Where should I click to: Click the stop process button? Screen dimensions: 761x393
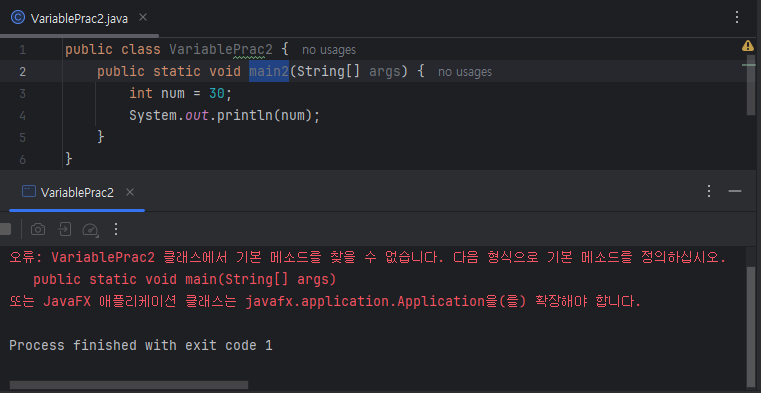(x=5, y=229)
